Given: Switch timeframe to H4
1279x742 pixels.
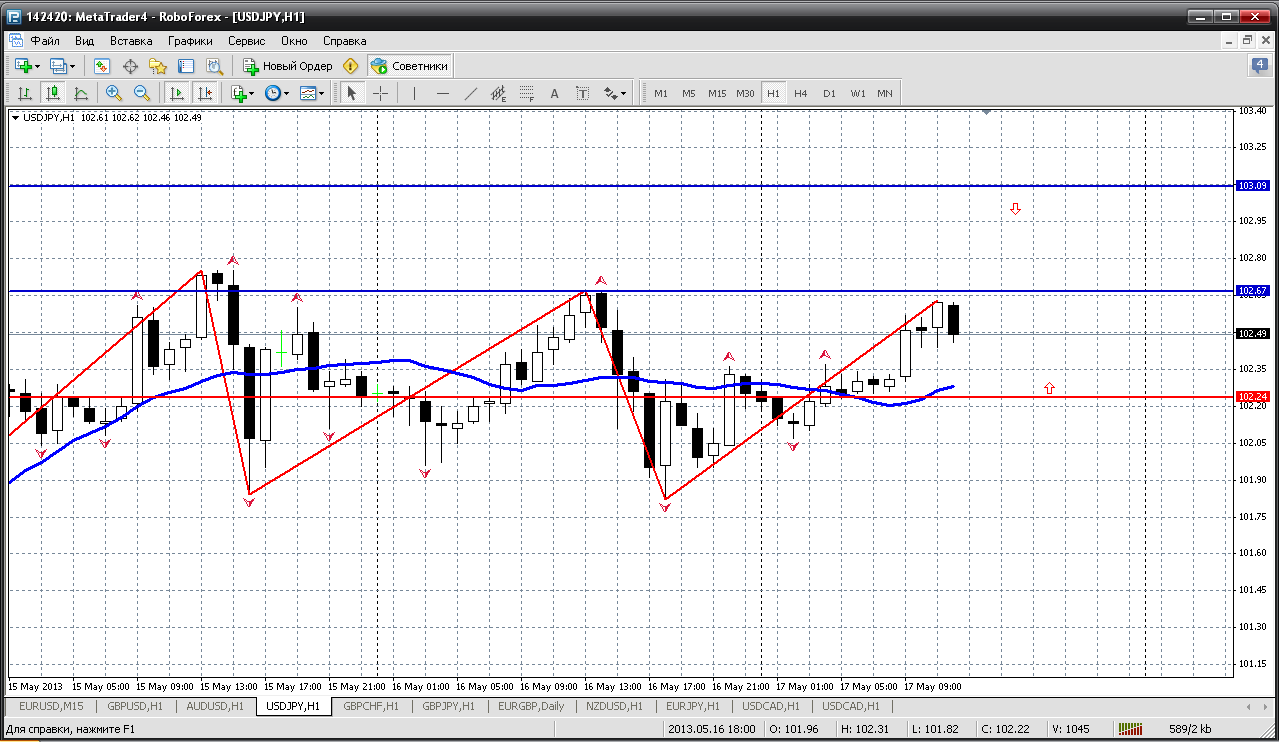Looking at the screenshot, I should pos(801,93).
